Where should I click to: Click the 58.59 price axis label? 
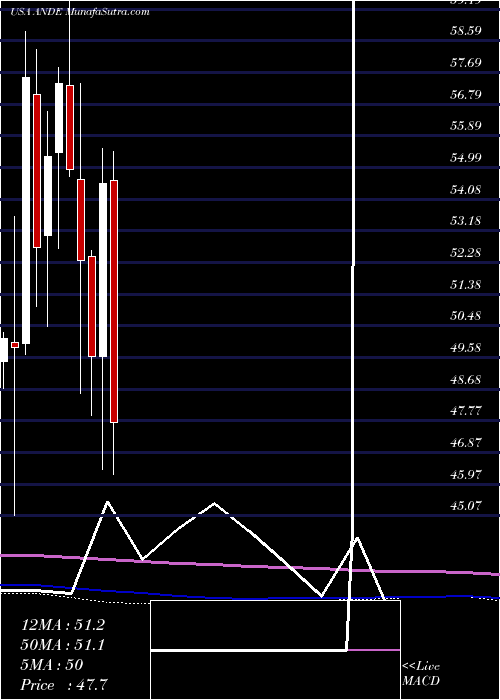coord(466,32)
